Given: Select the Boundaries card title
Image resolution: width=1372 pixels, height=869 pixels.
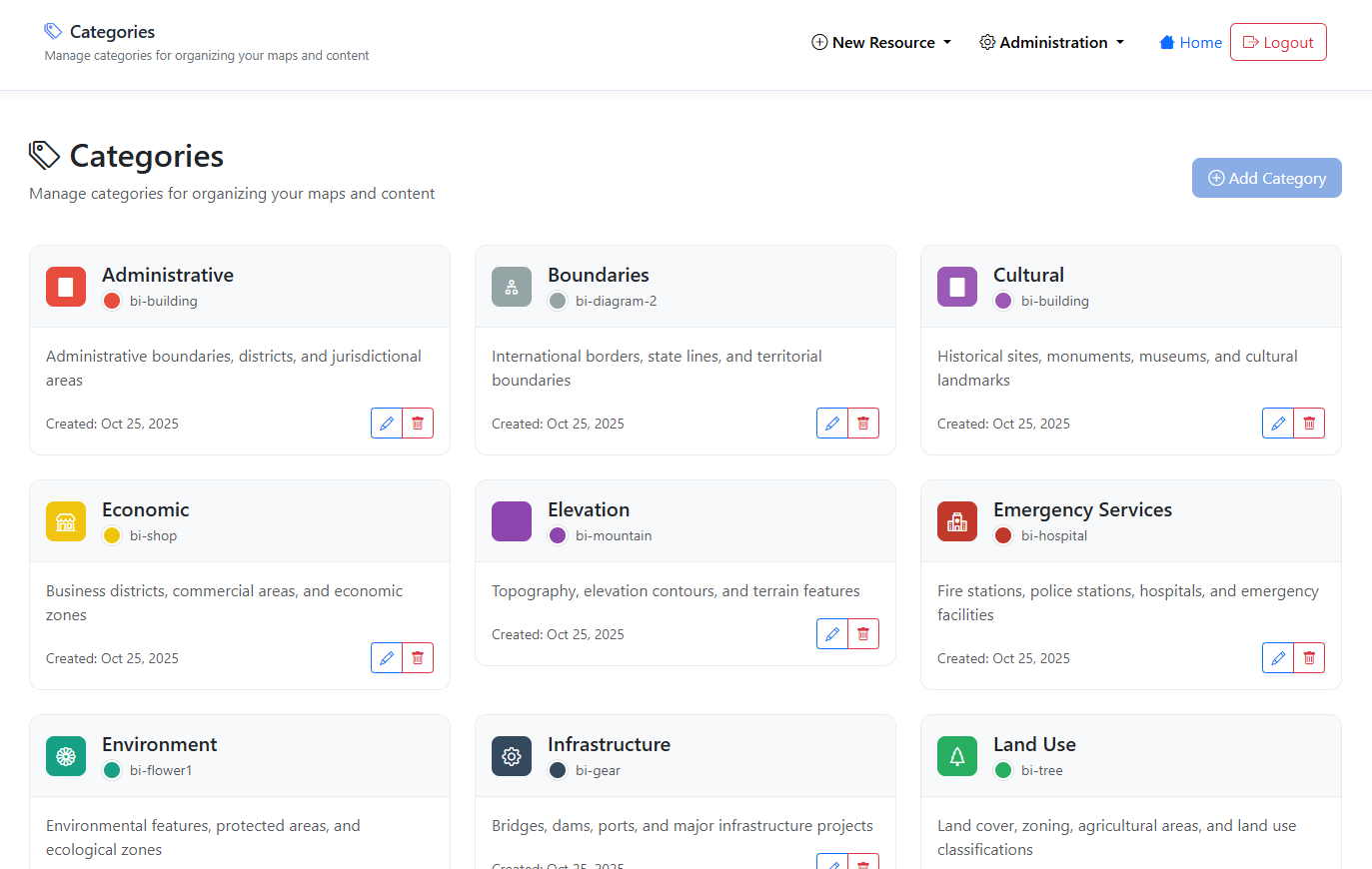Looking at the screenshot, I should [x=598, y=275].
